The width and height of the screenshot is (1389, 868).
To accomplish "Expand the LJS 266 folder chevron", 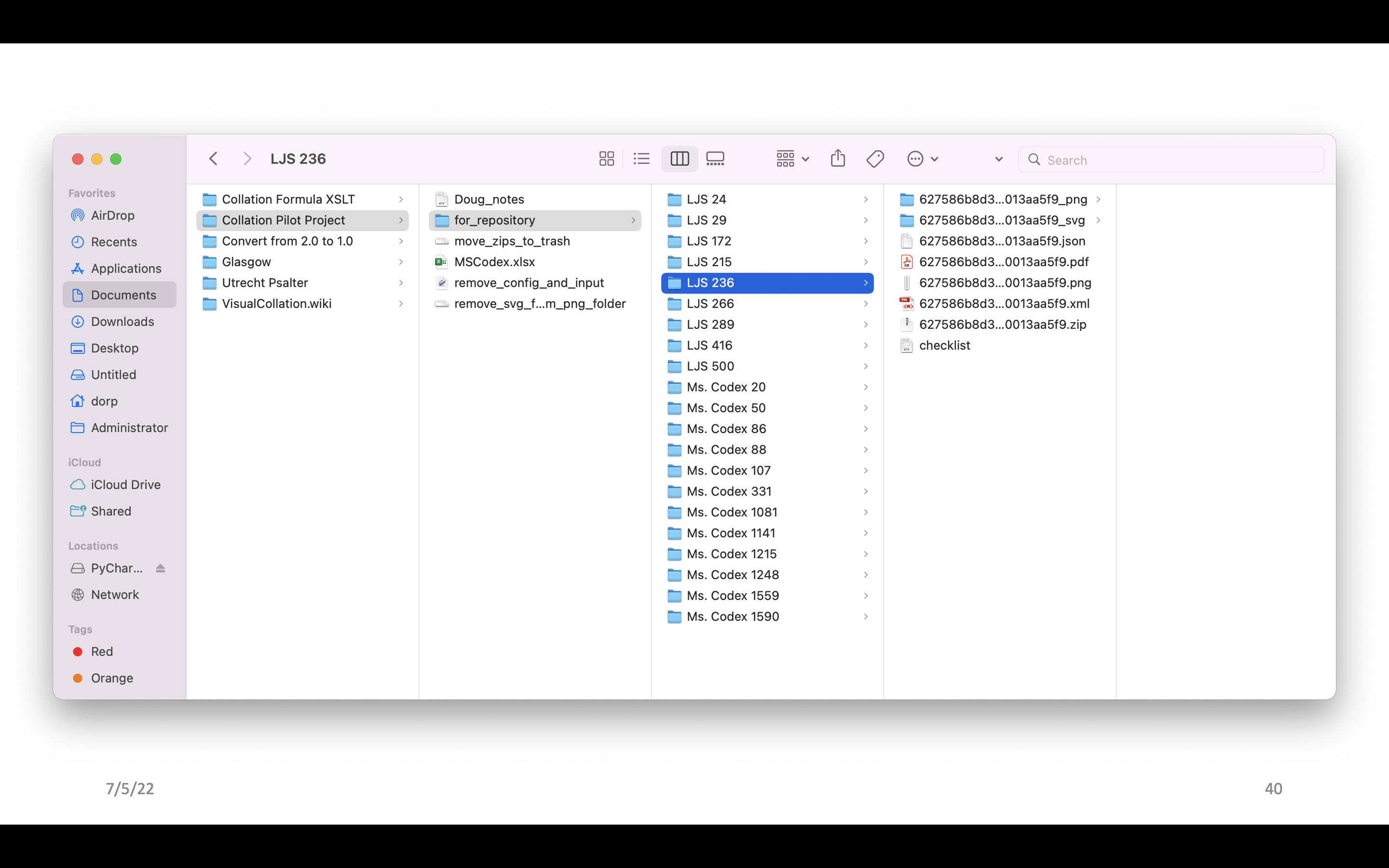I will (x=866, y=304).
